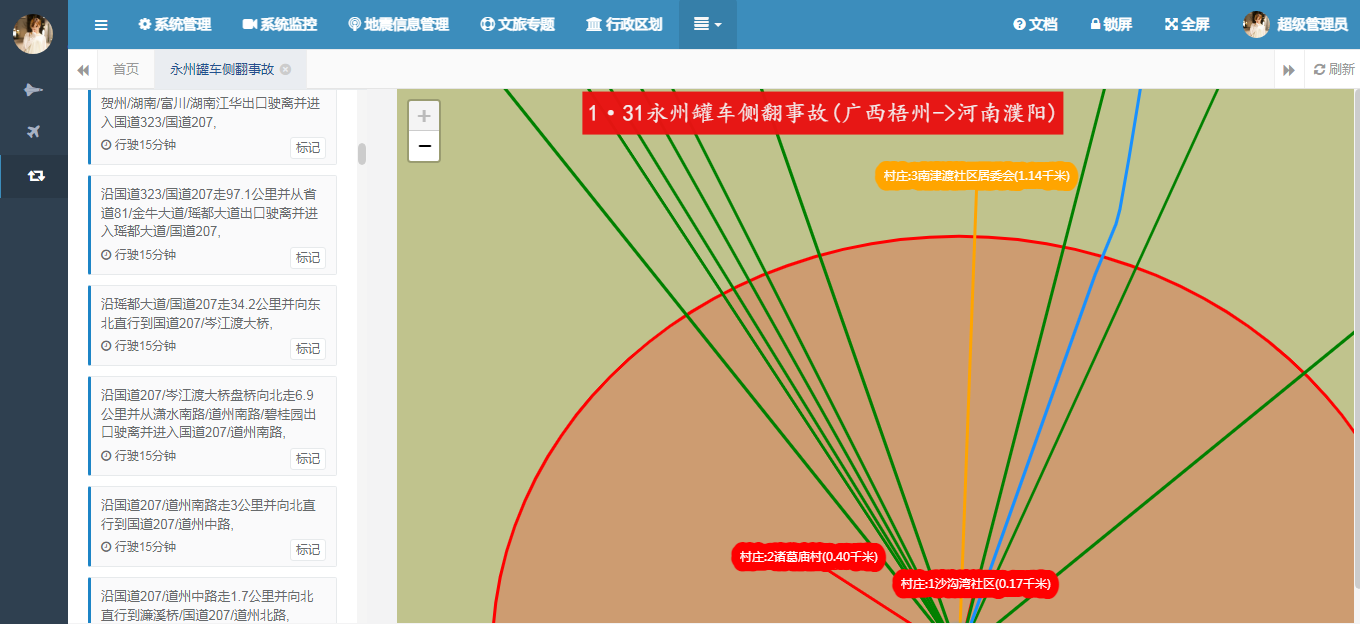Open 地震信息管理 menu
This screenshot has width=1360, height=624.
coord(398,24)
